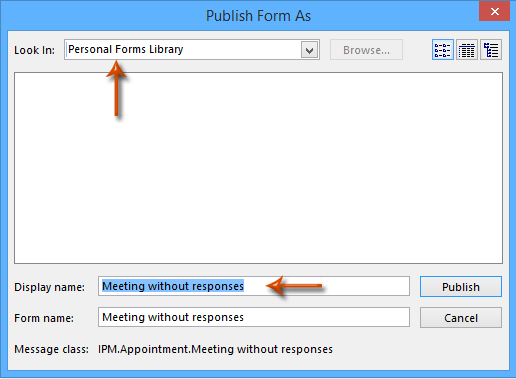Click inside the empty forms list area

point(258,168)
